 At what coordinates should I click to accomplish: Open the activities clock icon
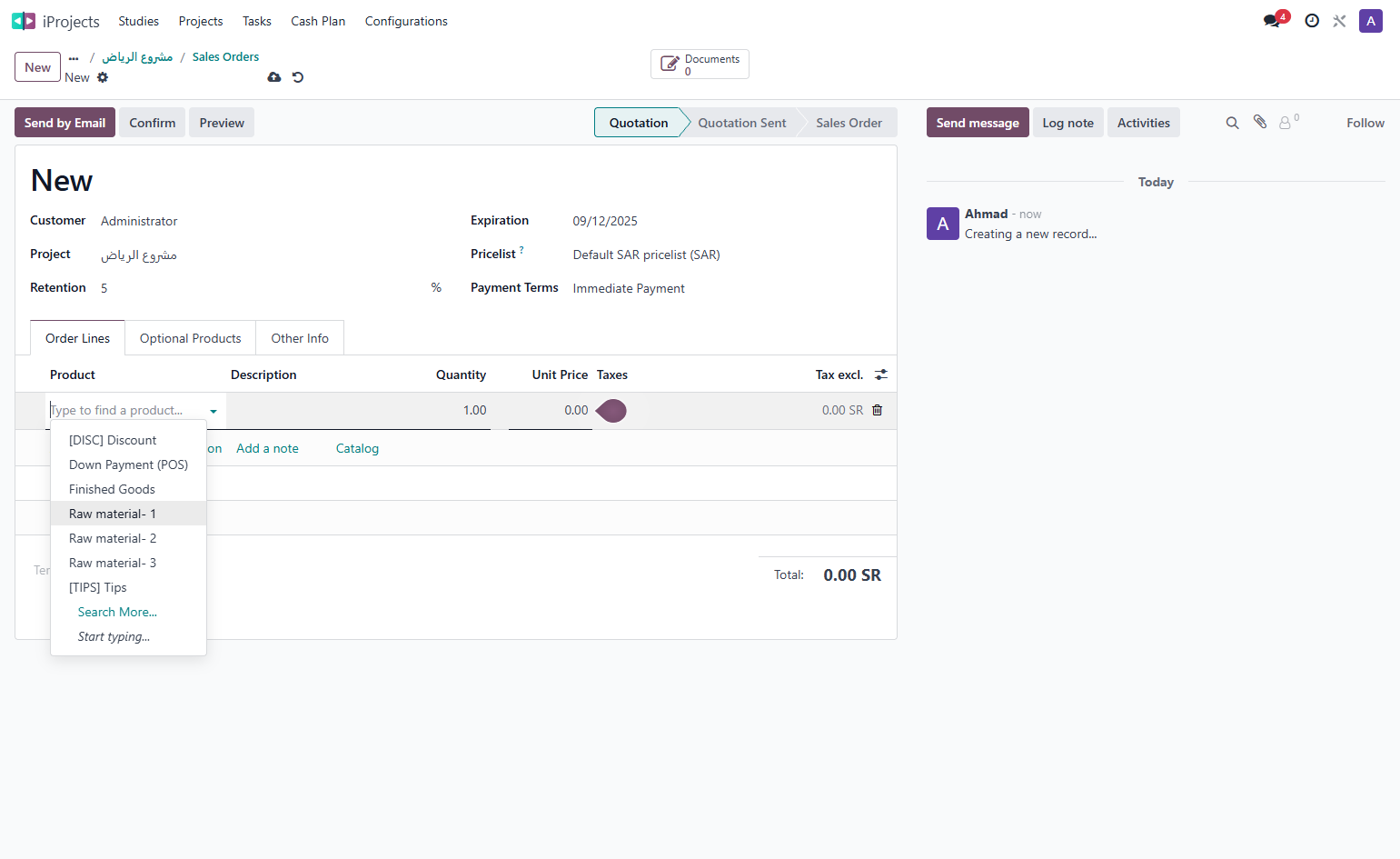click(x=1312, y=21)
